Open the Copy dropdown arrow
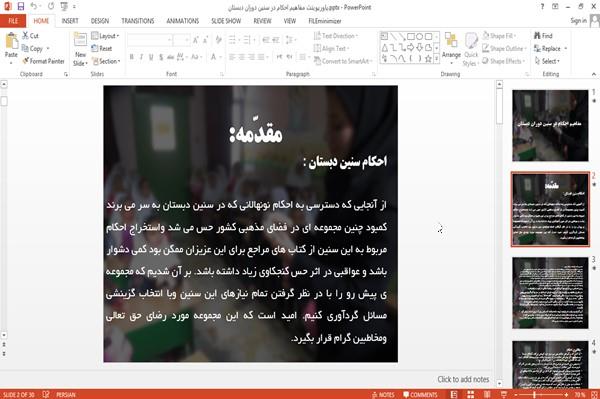The width and height of the screenshot is (600, 399). (48, 49)
